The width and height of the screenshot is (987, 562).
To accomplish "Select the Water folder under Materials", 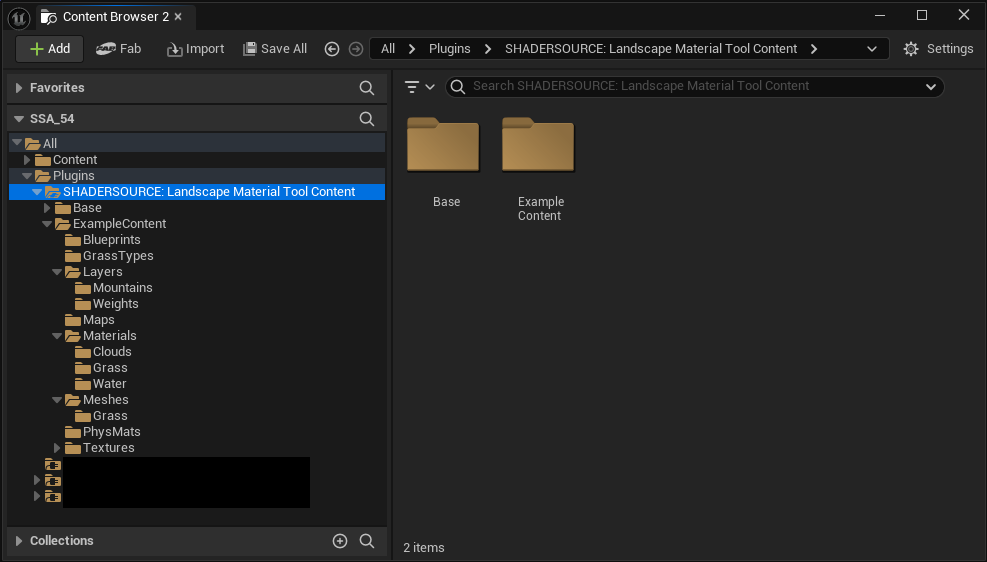I will [x=109, y=384].
